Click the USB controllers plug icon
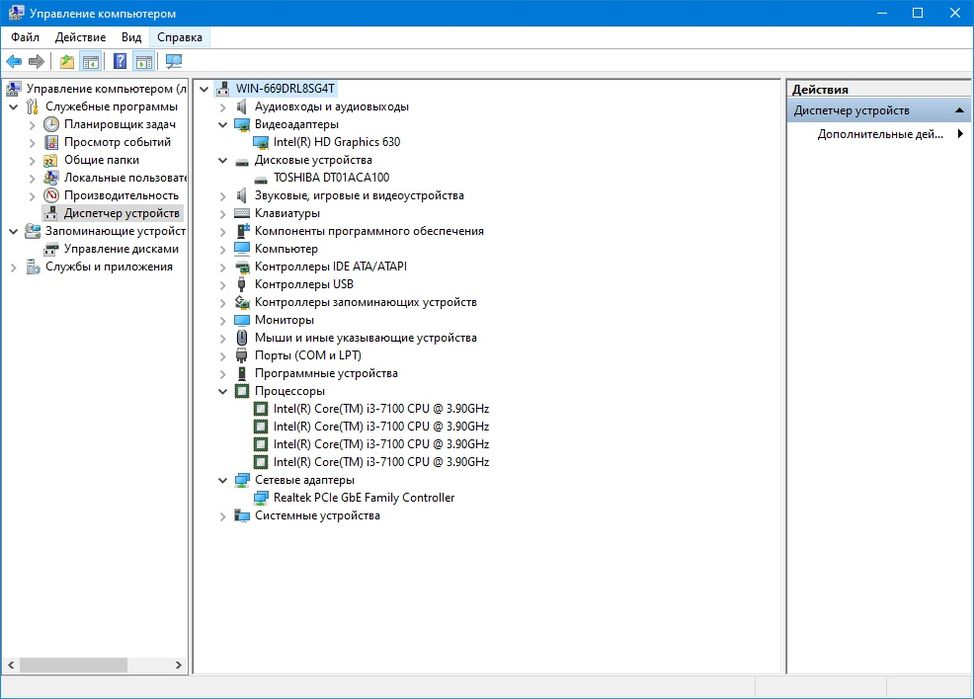The height and width of the screenshot is (699, 974). point(242,285)
